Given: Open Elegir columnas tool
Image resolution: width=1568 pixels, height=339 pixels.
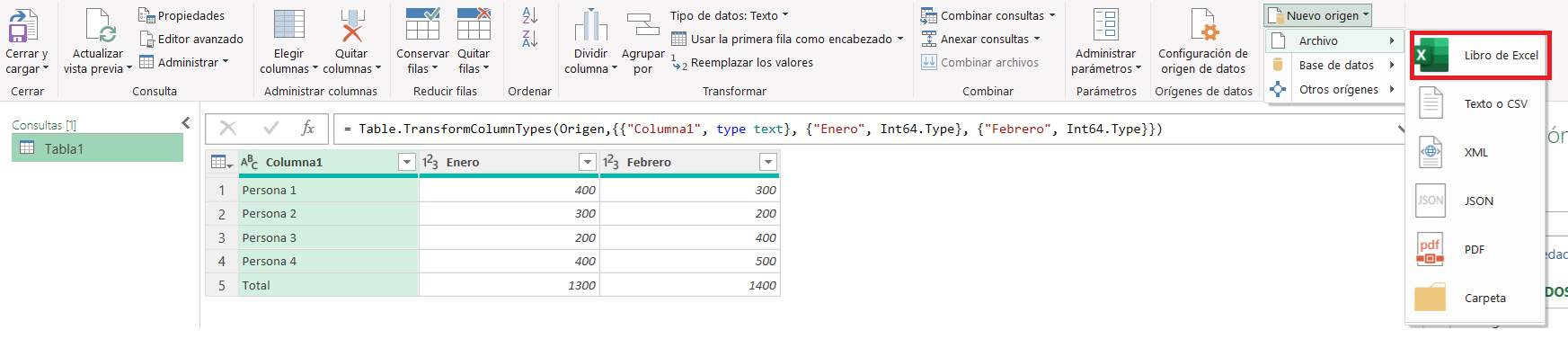Looking at the screenshot, I should point(288,25).
